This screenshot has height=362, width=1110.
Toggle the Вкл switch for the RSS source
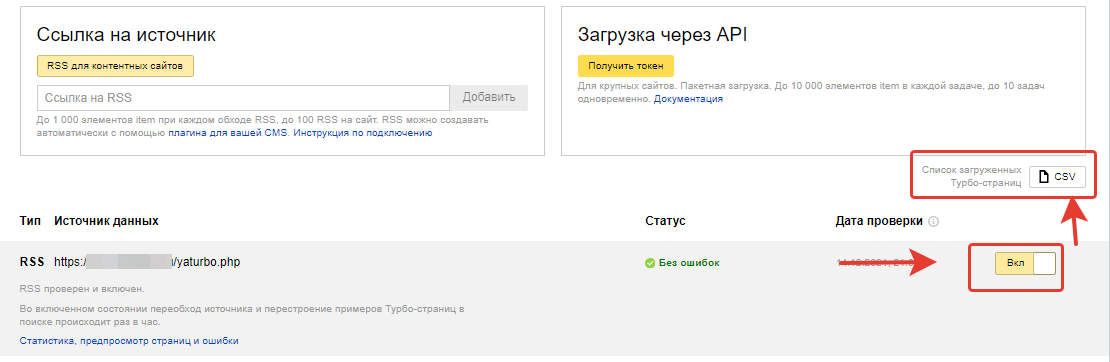tap(1025, 263)
